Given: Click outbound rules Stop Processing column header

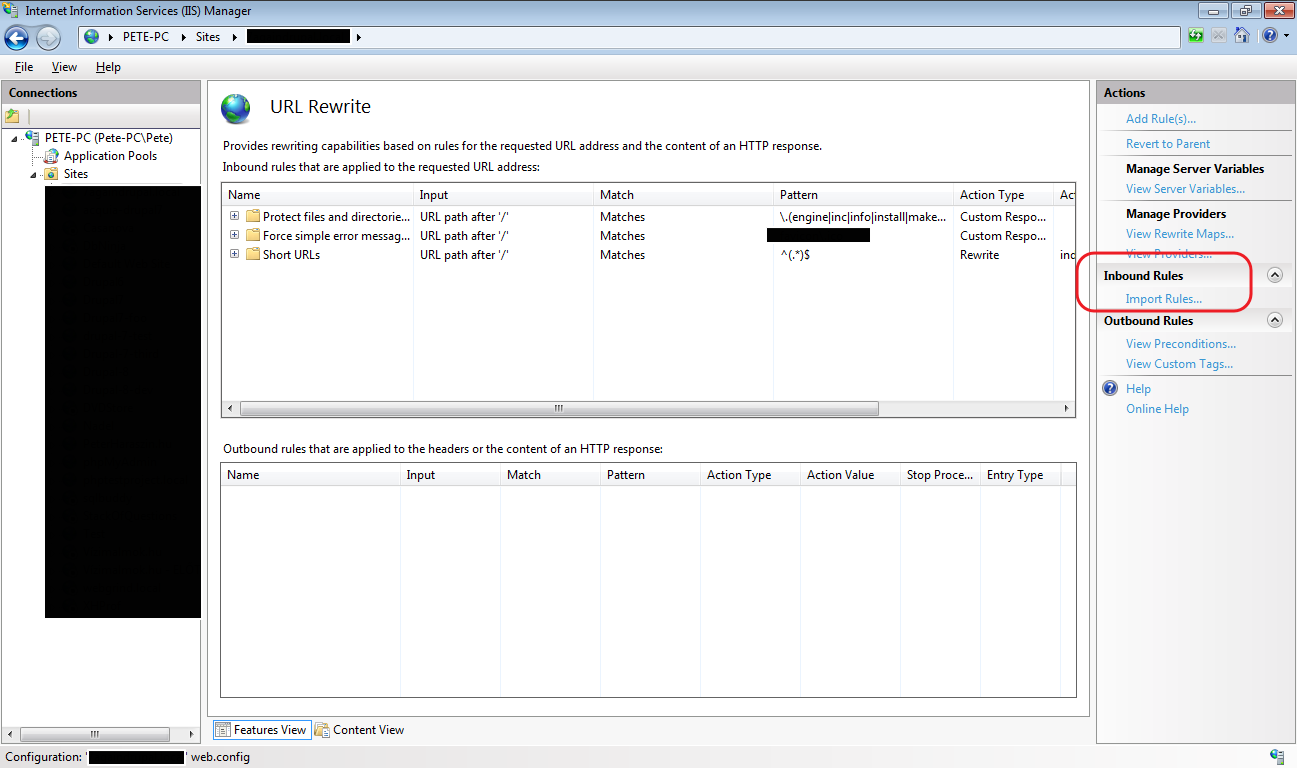Looking at the screenshot, I should click(940, 475).
